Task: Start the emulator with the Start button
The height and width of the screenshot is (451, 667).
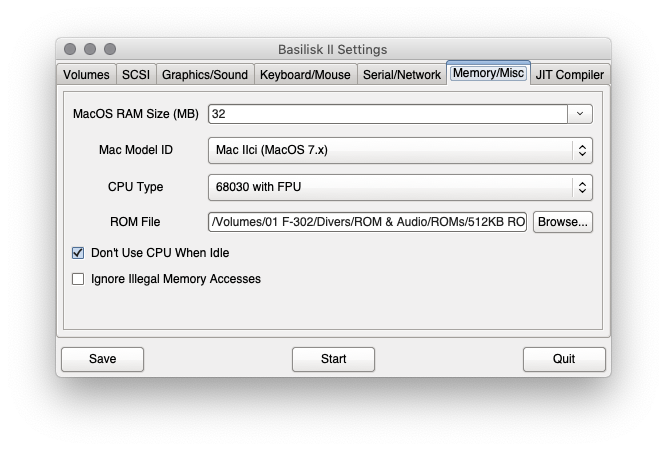Action: click(334, 359)
